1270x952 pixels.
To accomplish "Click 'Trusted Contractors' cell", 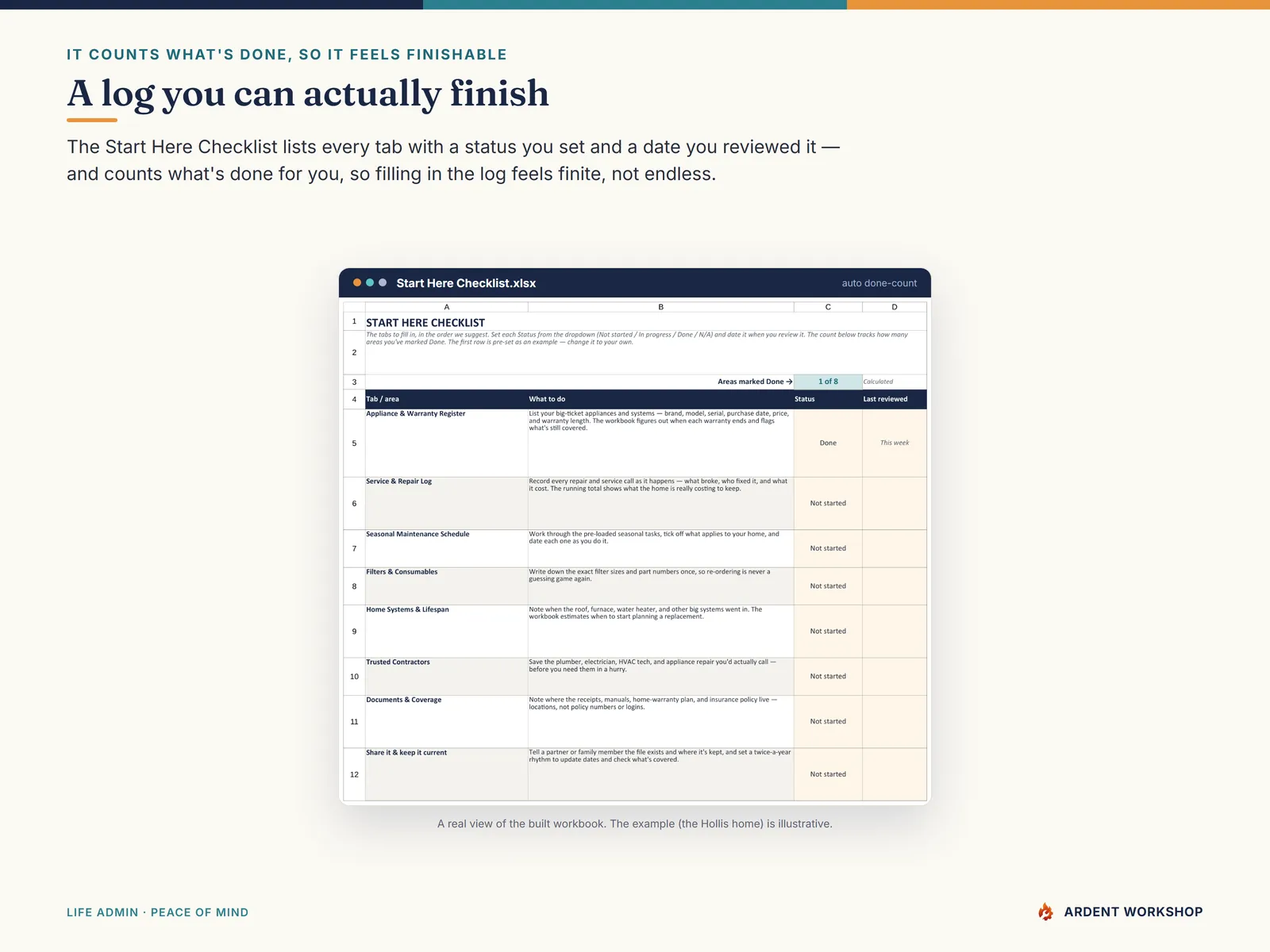I will [447, 677].
